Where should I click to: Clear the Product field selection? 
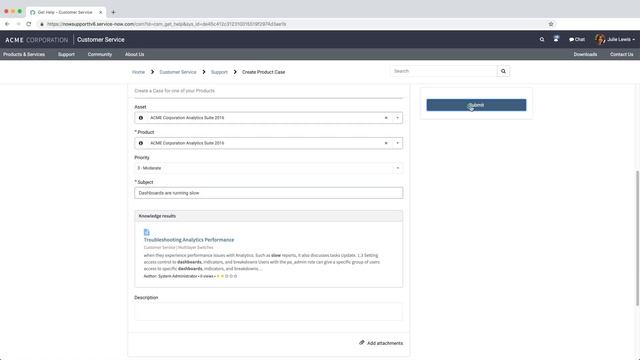coord(386,143)
